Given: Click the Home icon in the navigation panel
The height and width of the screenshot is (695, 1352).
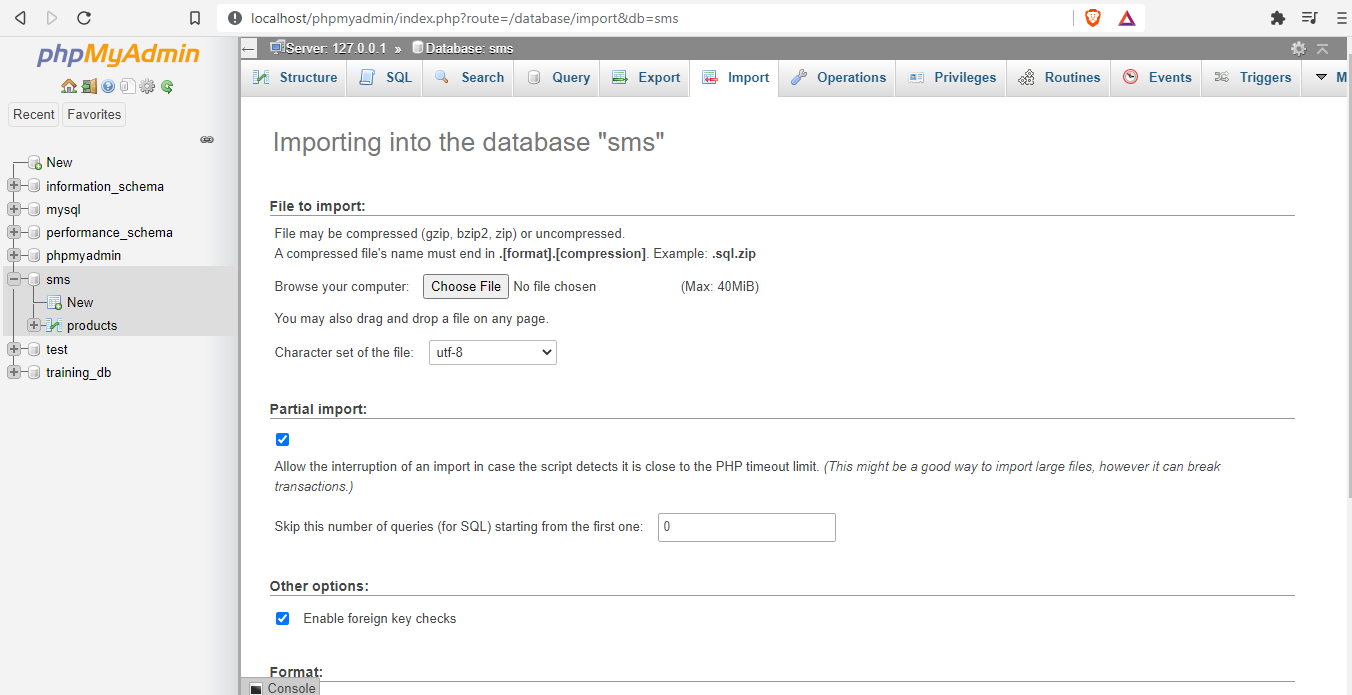Looking at the screenshot, I should pyautogui.click(x=69, y=85).
